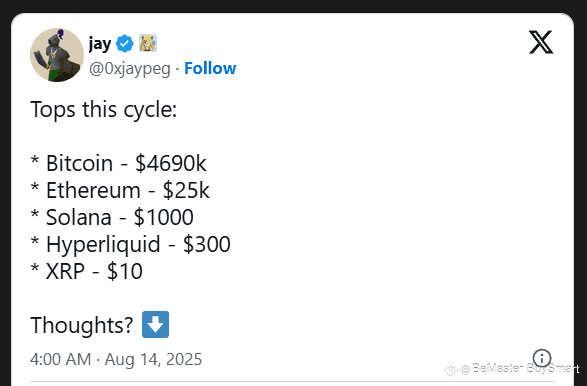Click the 'Tops this cycle:' heading text
This screenshot has height=386, width=587.
click(104, 110)
